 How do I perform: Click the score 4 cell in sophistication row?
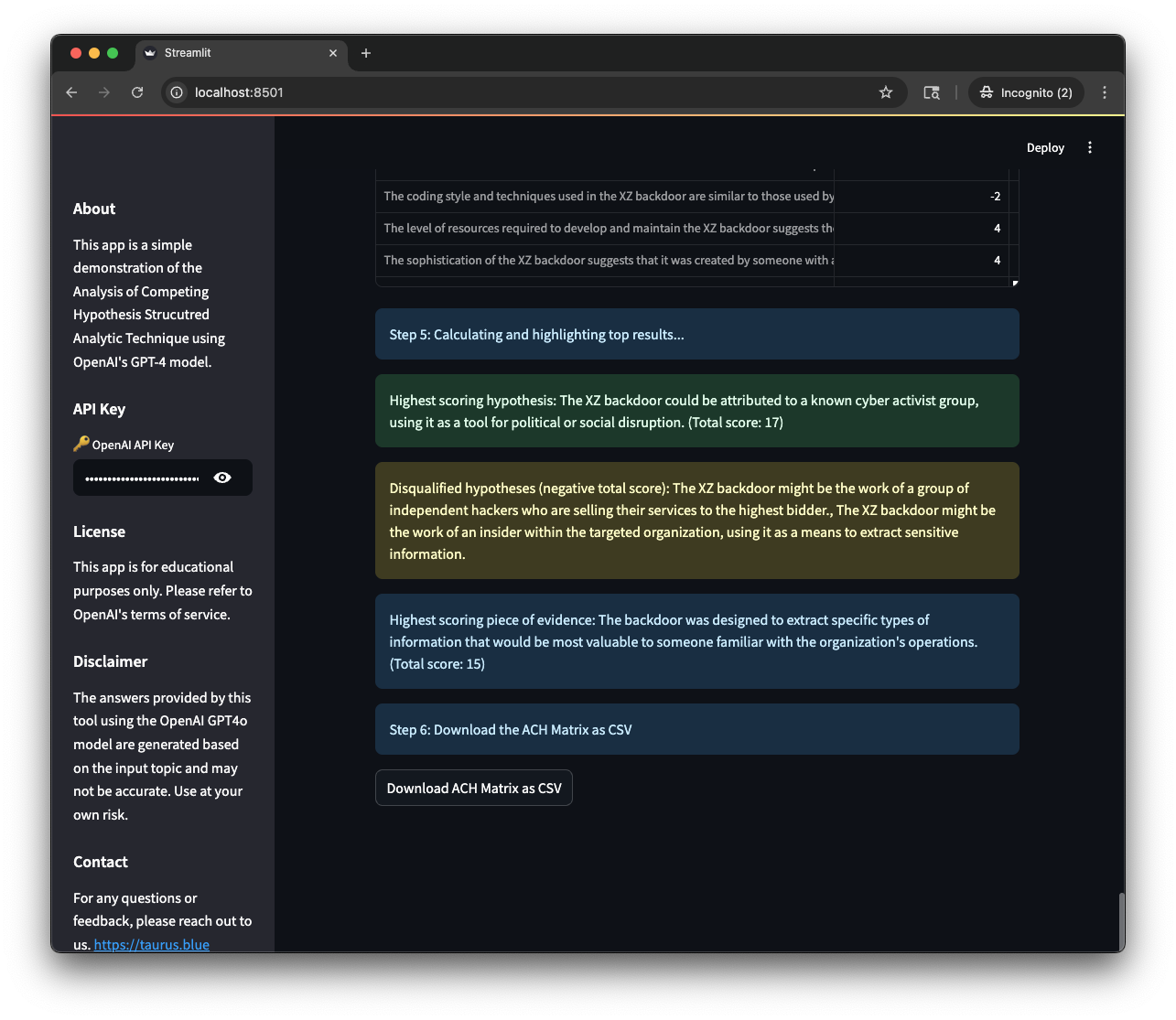click(x=921, y=261)
